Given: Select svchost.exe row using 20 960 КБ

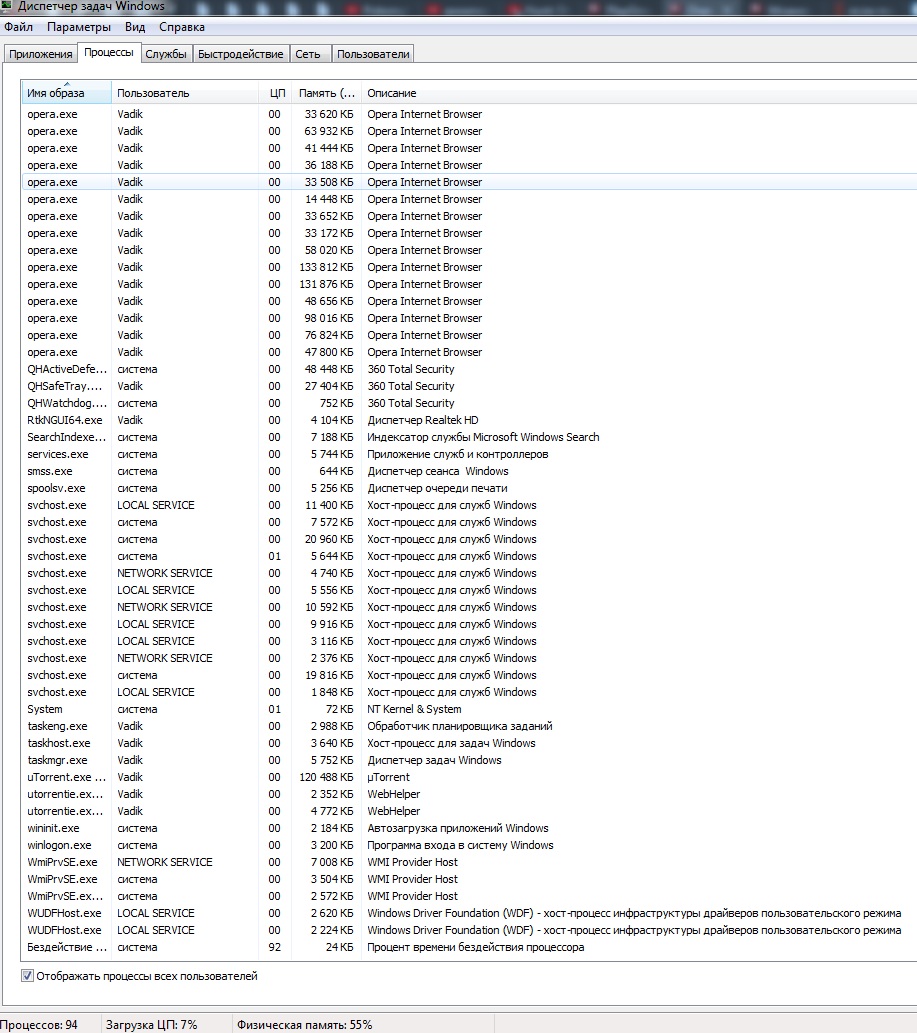Looking at the screenshot, I should (469, 539).
